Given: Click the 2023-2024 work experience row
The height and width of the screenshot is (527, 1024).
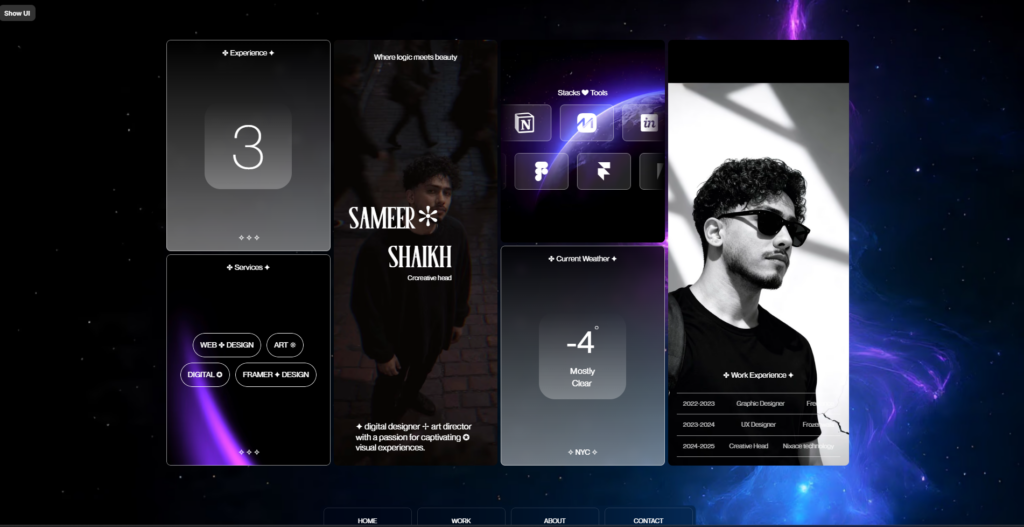Looking at the screenshot, I should point(758,424).
